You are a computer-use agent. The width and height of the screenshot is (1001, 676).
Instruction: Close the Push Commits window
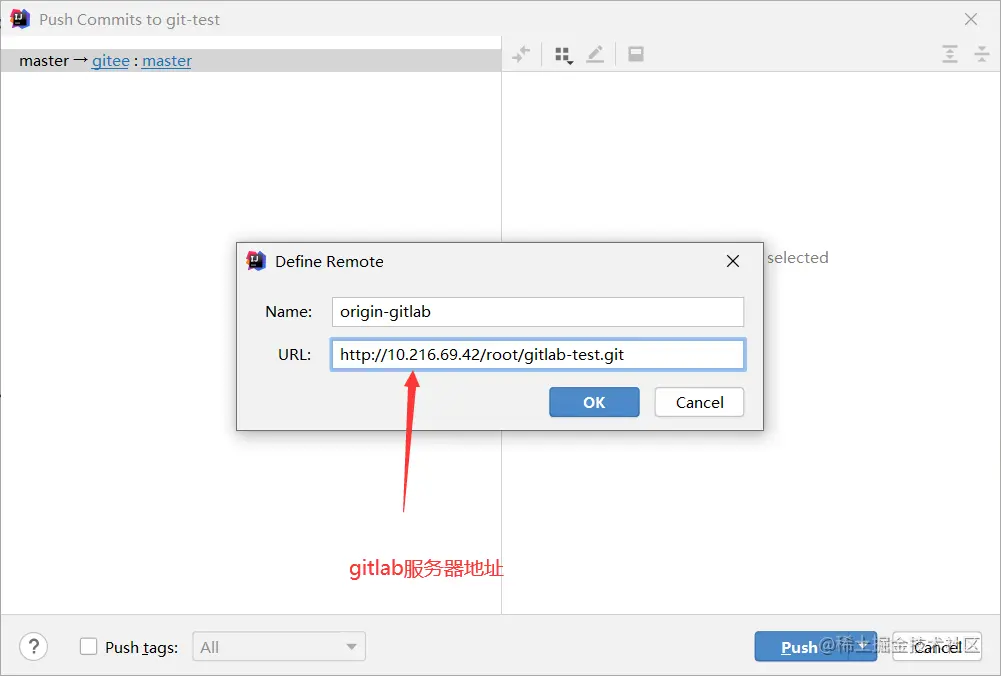point(970,19)
